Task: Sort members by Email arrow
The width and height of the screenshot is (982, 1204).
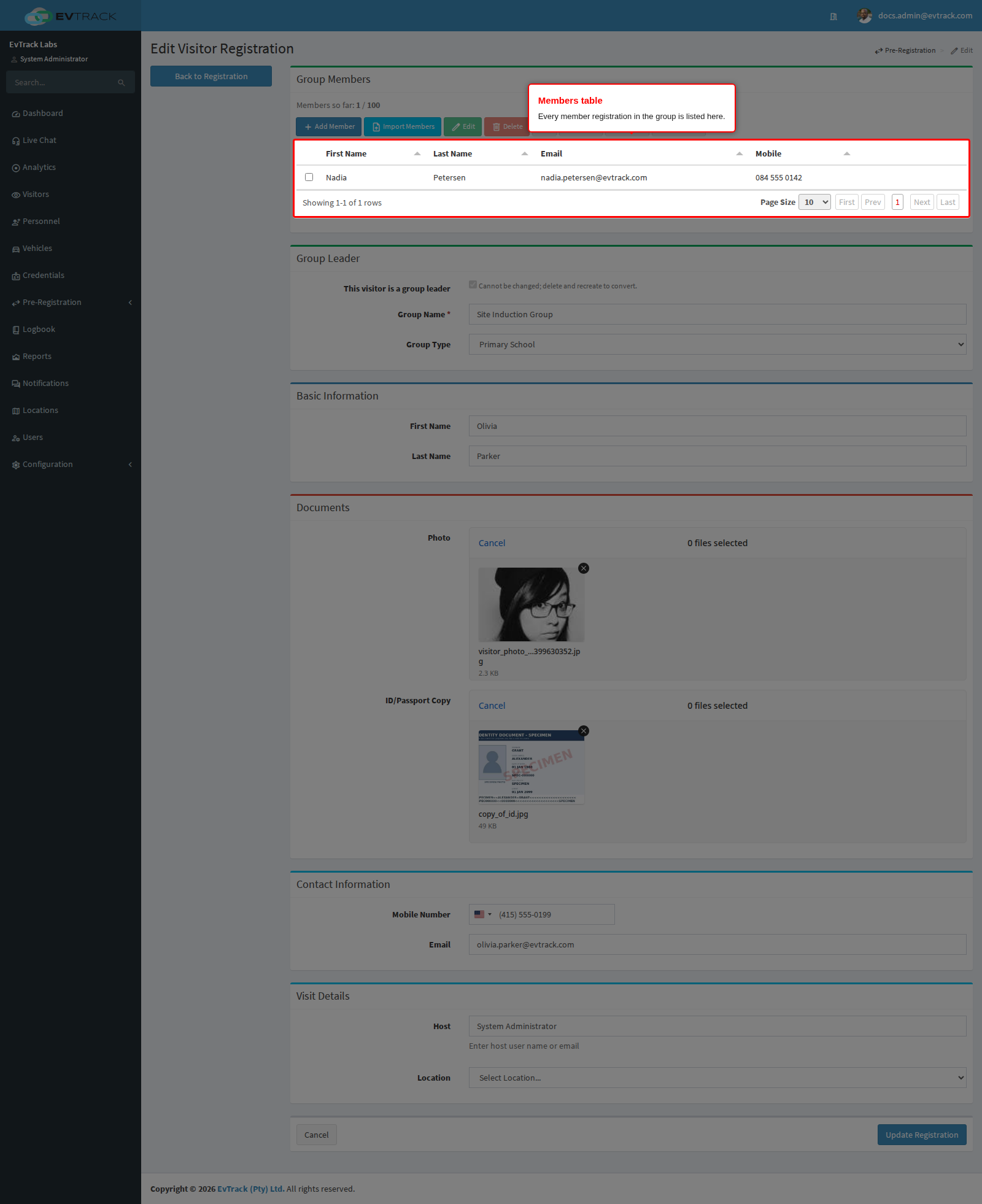Action: (740, 153)
